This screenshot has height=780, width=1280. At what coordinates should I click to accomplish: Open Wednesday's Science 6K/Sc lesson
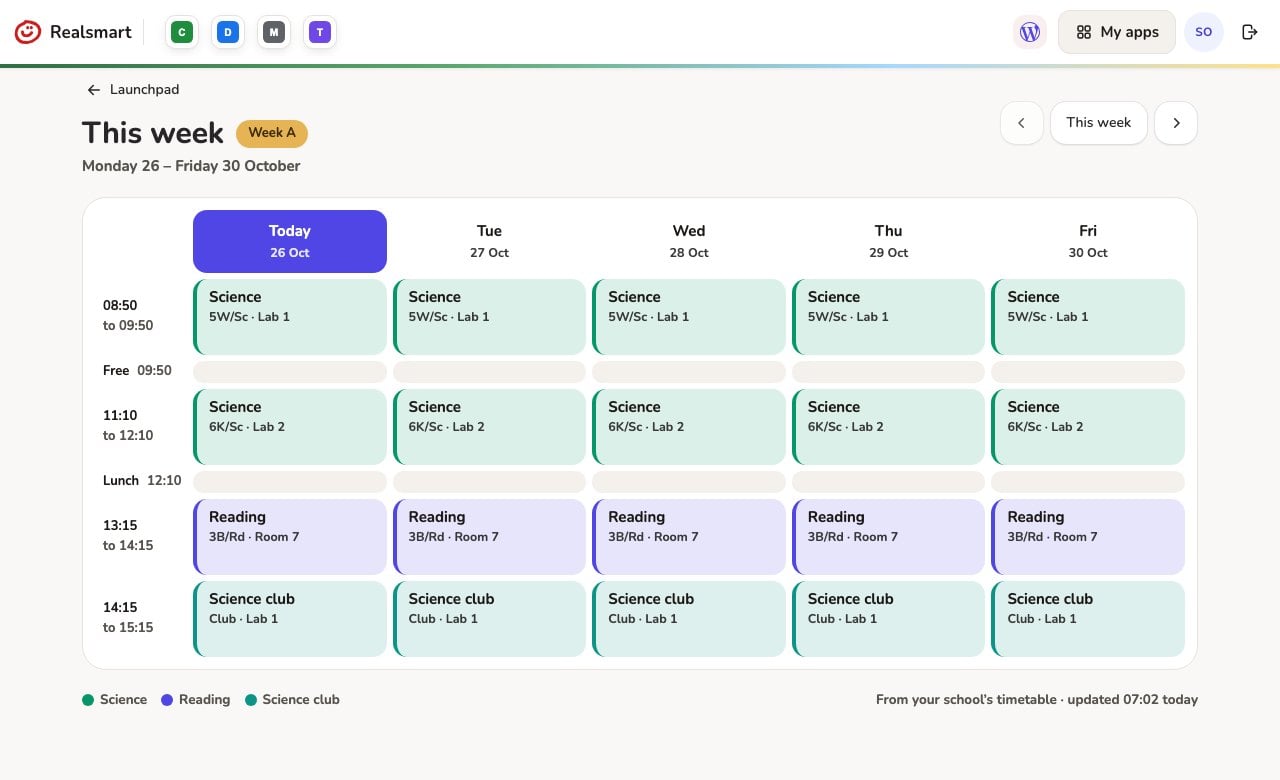[x=689, y=427]
